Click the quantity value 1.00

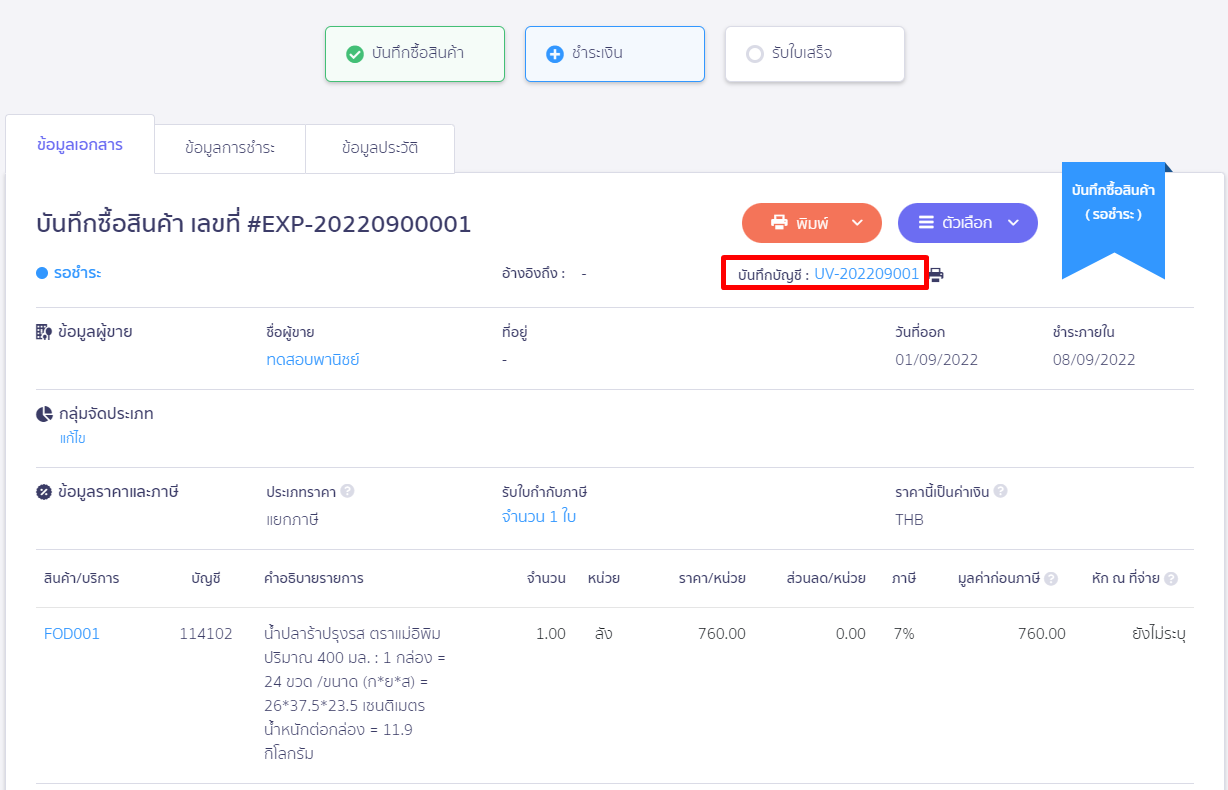click(x=550, y=634)
